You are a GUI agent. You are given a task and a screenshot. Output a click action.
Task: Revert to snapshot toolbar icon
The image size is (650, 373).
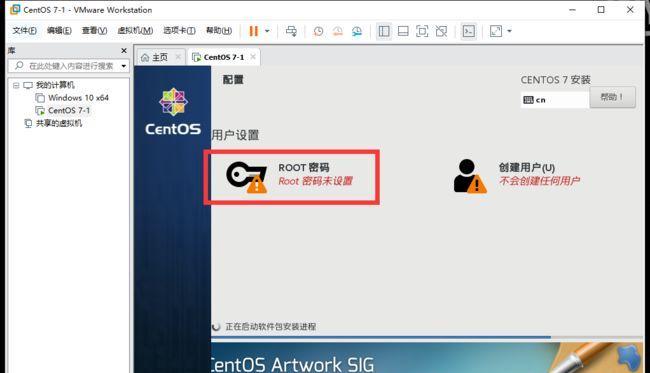click(338, 31)
